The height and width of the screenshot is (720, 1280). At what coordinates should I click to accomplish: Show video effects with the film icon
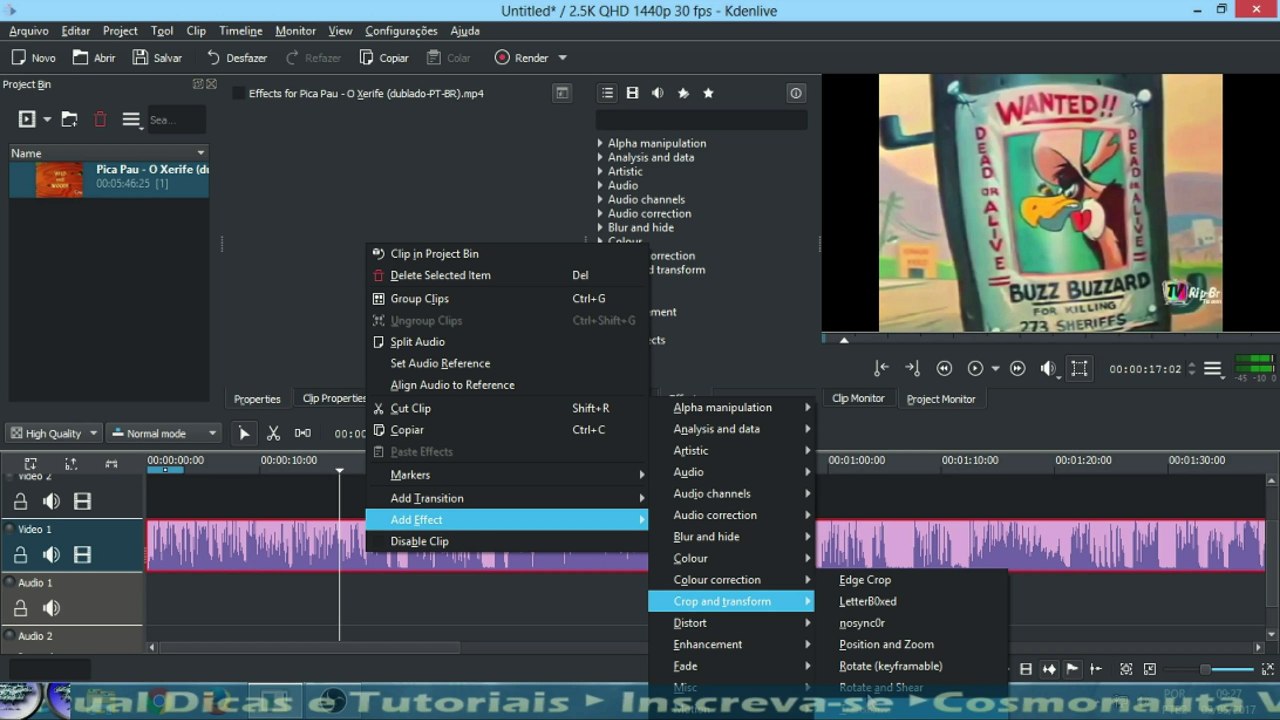[632, 93]
